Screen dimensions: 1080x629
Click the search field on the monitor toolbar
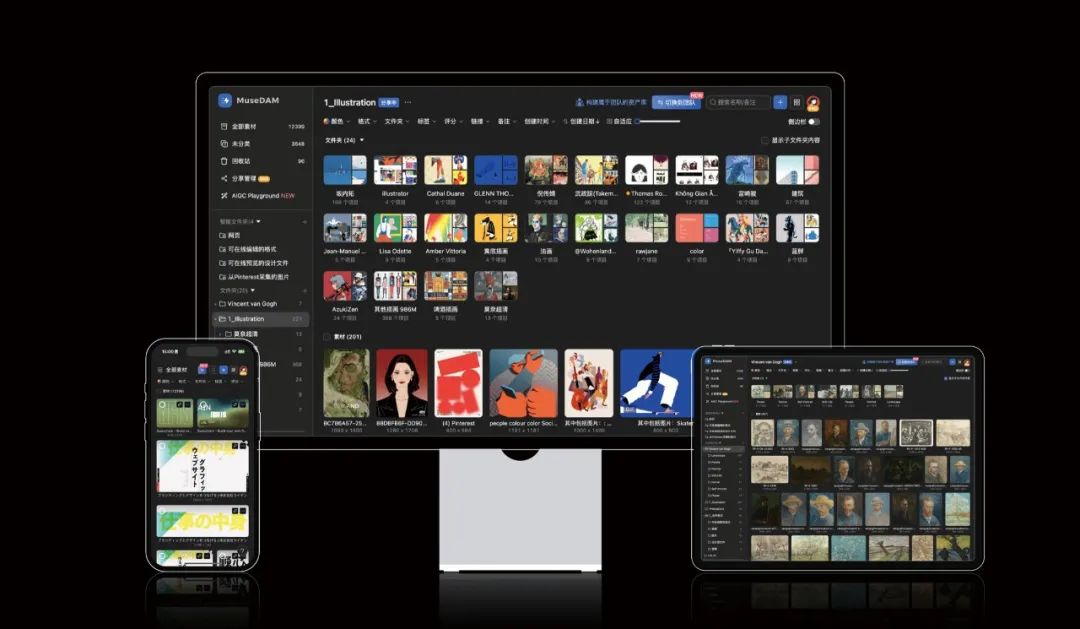[738, 102]
